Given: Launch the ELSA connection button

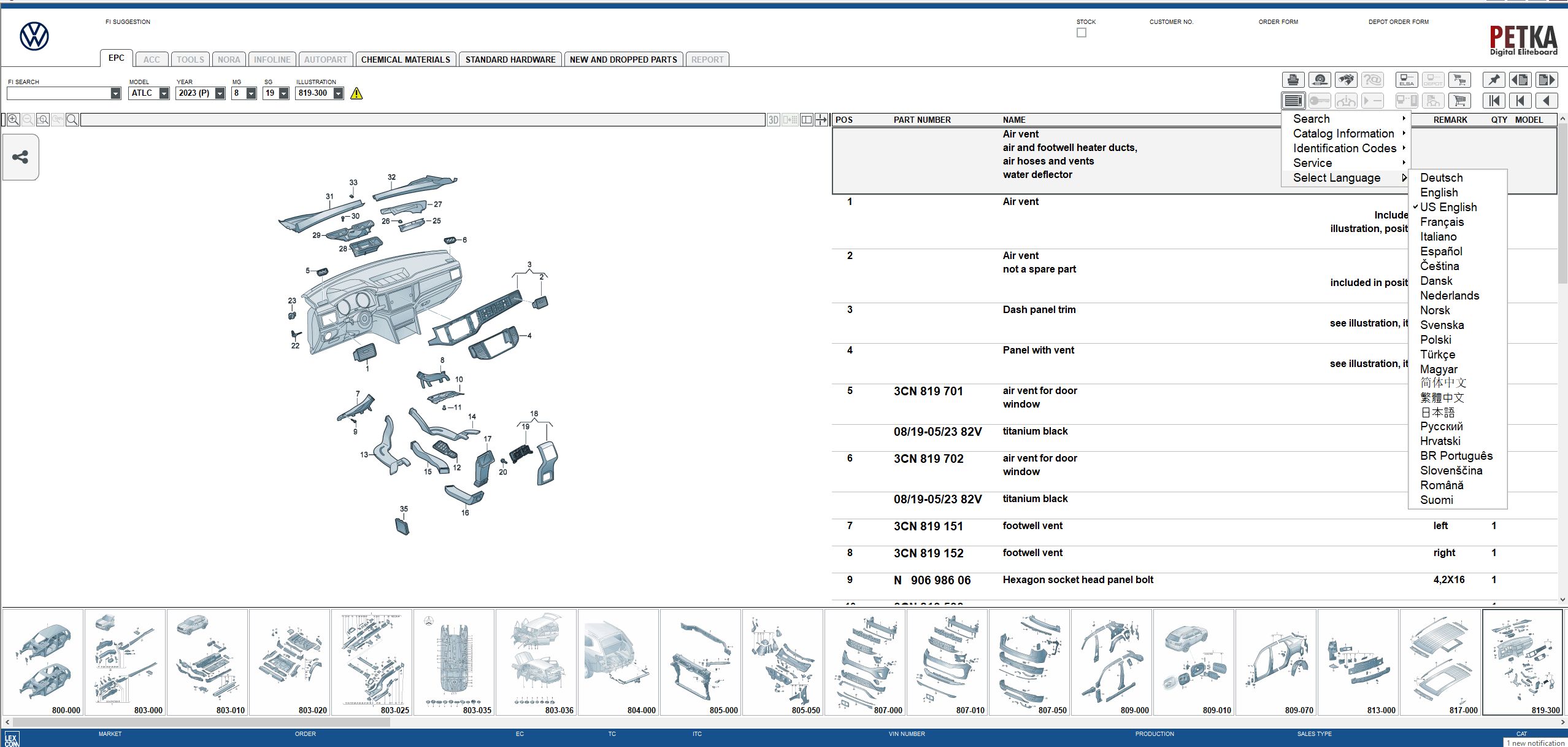Looking at the screenshot, I should (x=1407, y=80).
